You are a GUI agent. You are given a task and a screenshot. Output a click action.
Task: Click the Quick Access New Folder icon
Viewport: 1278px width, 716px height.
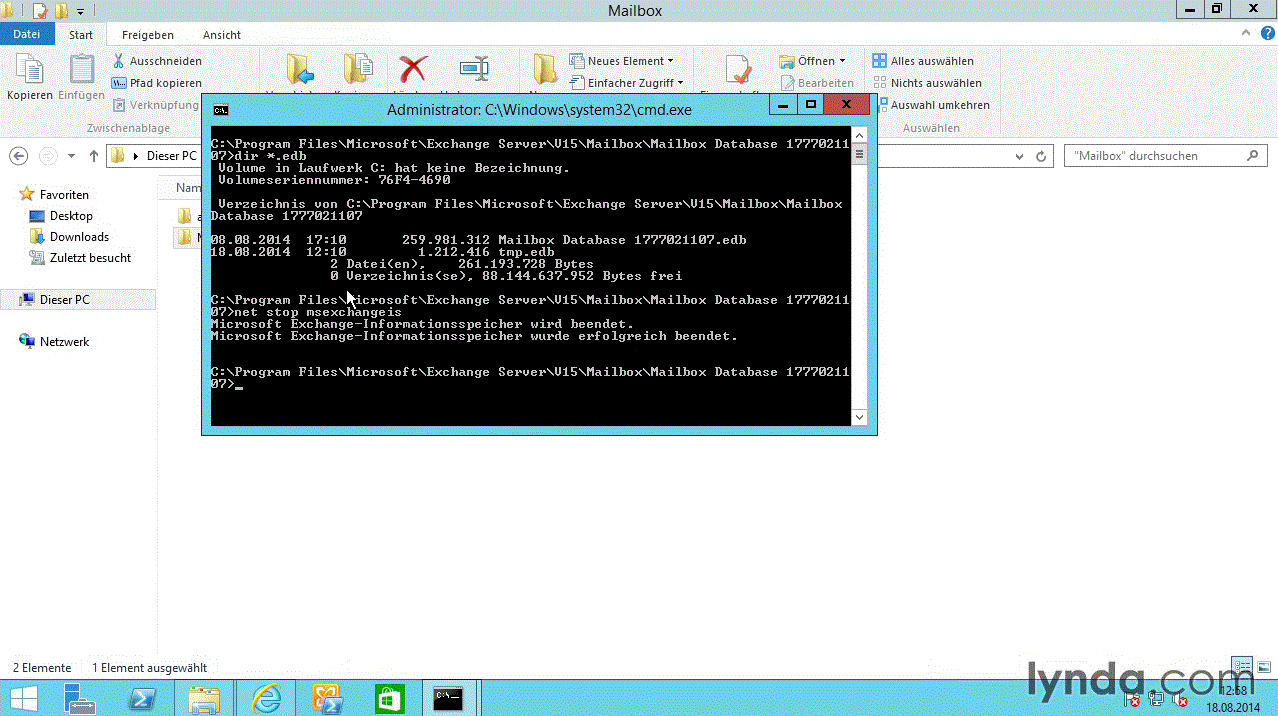(61, 11)
